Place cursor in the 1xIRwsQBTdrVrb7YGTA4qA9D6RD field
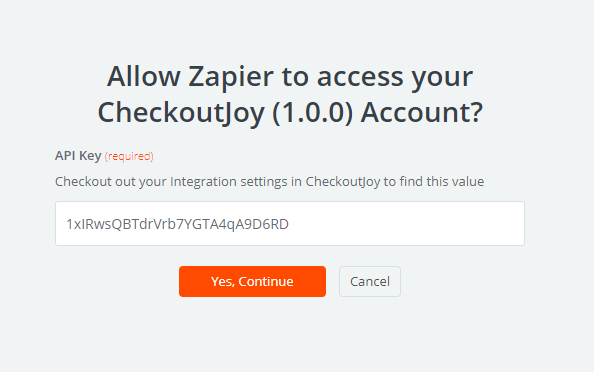594x372 pixels. pyautogui.click(x=290, y=224)
